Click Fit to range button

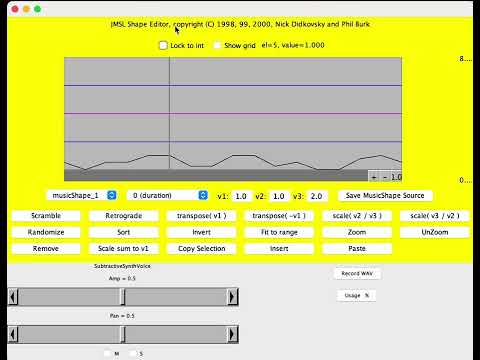pos(279,232)
